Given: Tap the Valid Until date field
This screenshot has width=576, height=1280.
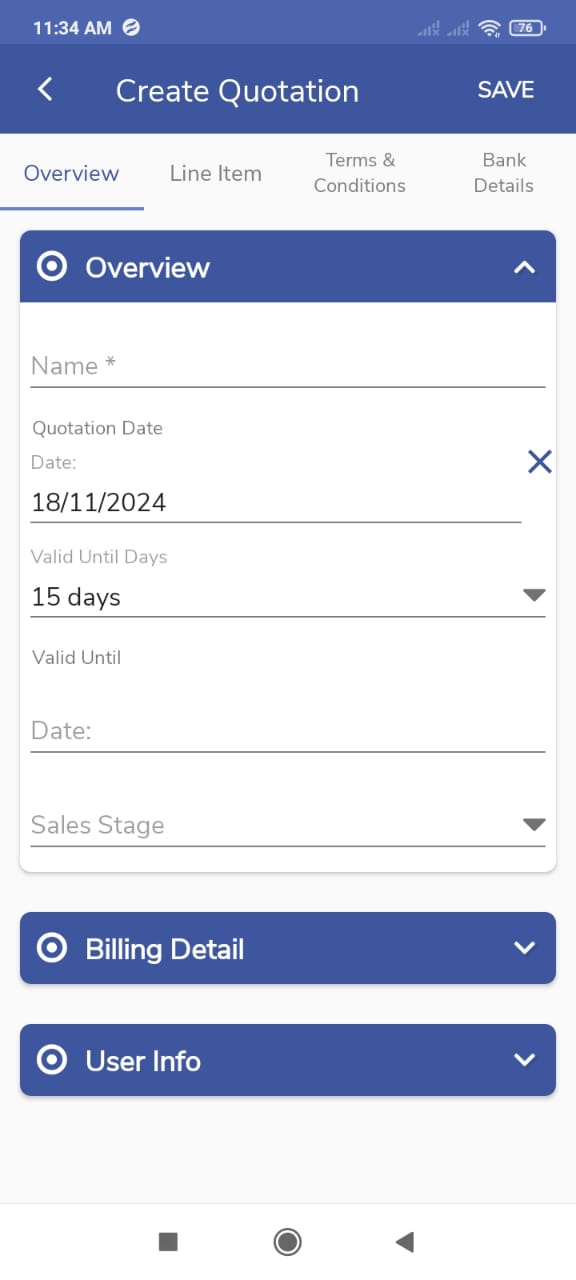Looking at the screenshot, I should point(288,730).
